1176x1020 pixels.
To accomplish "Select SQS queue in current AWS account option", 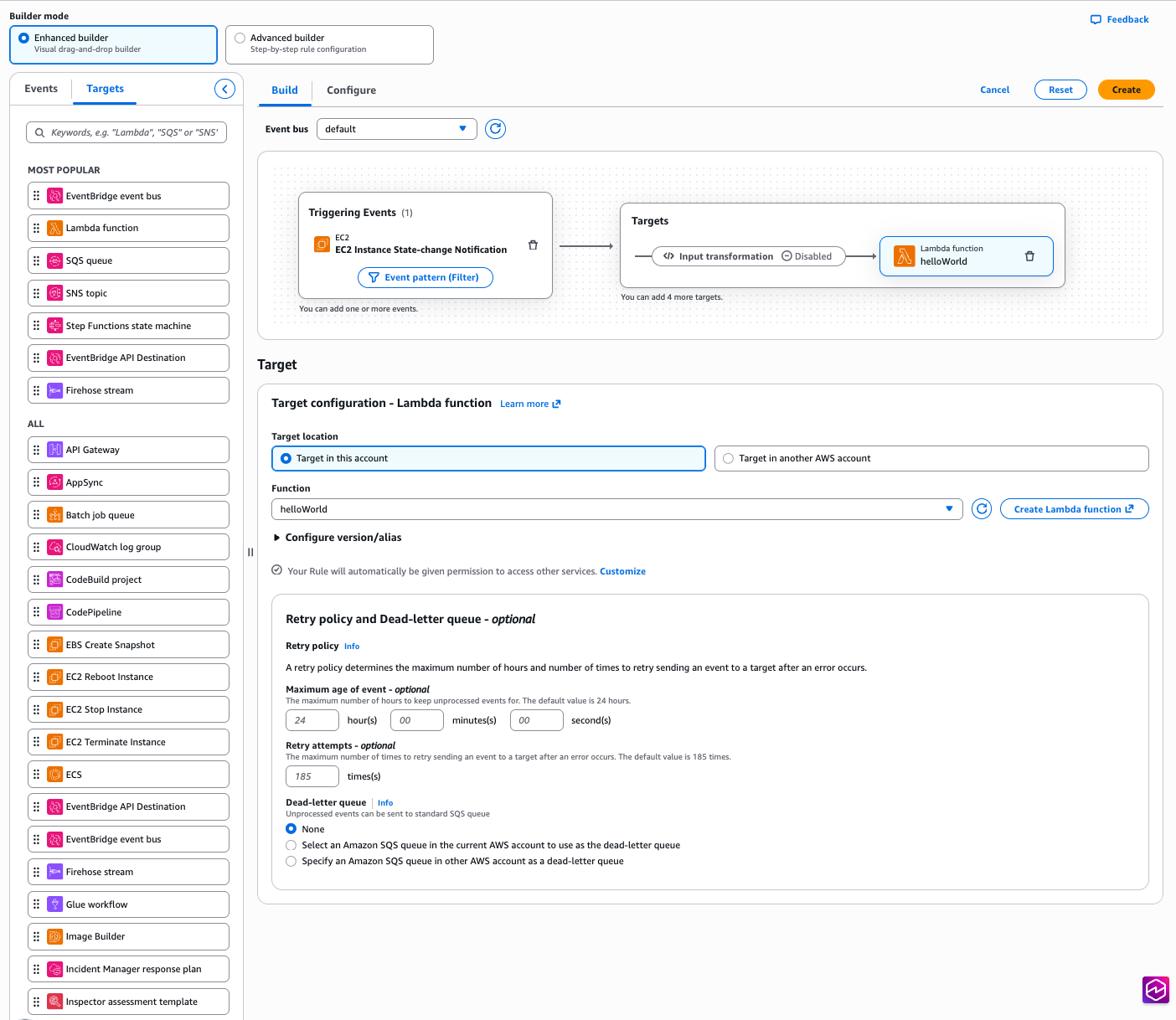I will (x=291, y=845).
